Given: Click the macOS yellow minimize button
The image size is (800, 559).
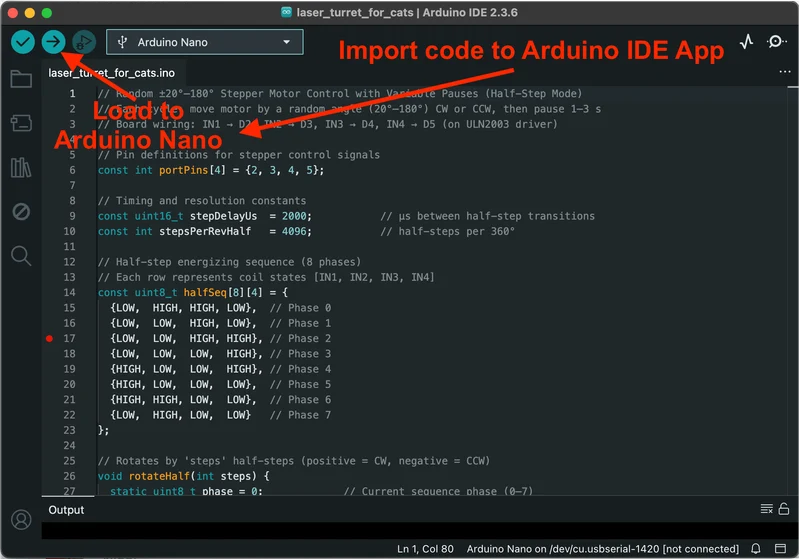Looking at the screenshot, I should (30, 13).
